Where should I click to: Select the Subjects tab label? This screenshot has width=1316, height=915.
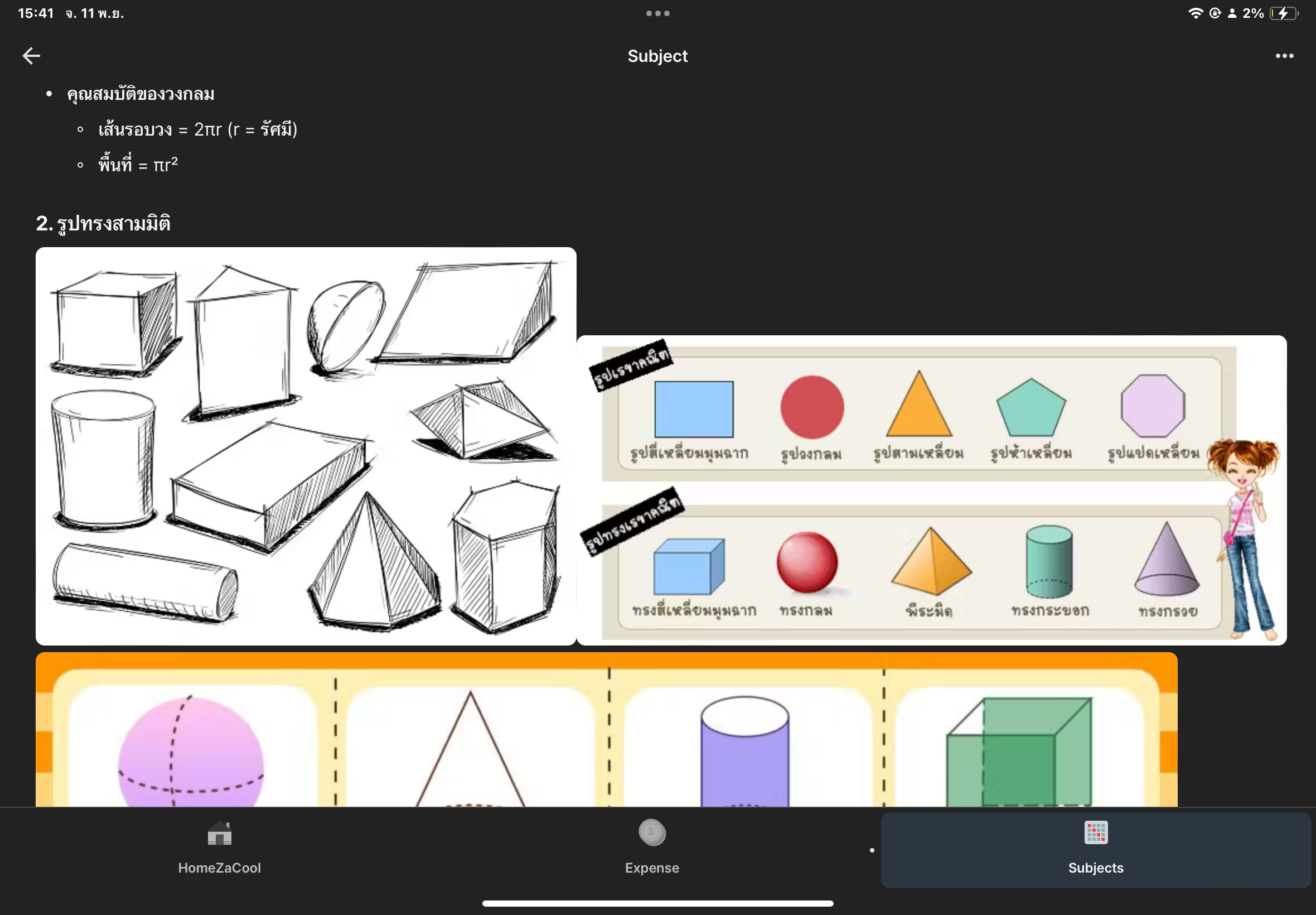(1095, 868)
